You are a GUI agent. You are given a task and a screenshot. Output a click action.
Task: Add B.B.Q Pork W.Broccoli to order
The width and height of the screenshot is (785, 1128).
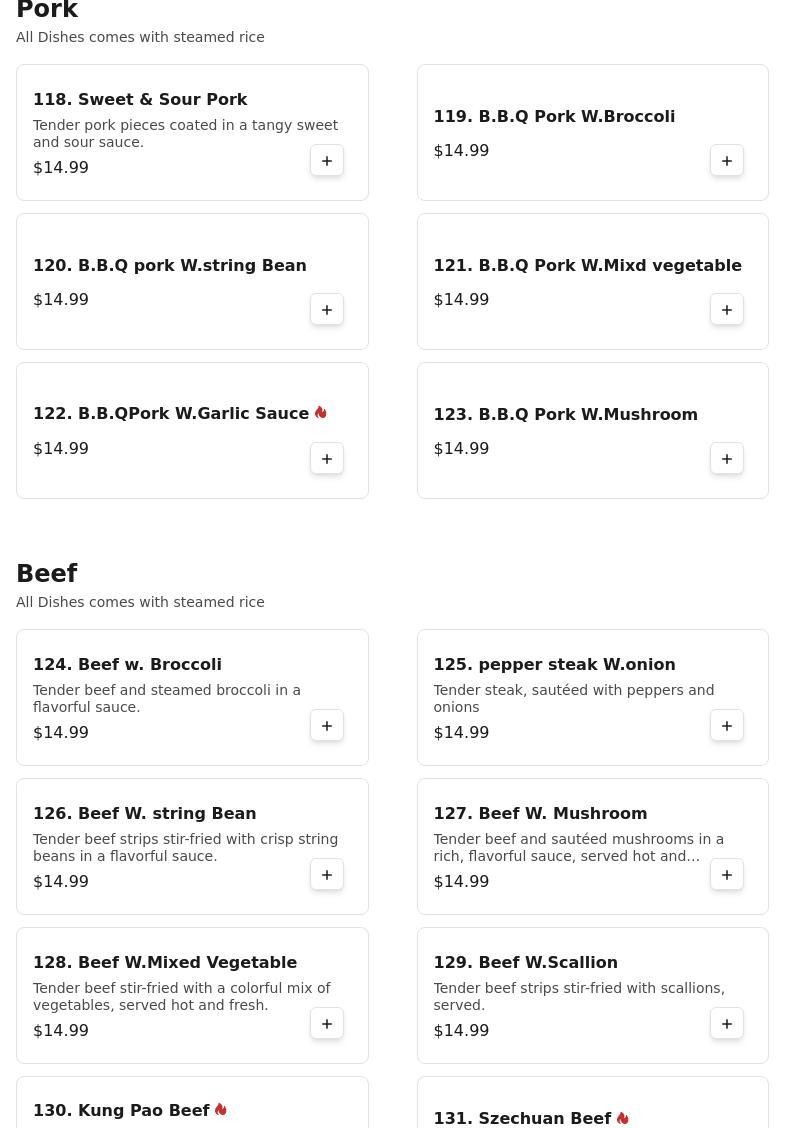point(727,161)
